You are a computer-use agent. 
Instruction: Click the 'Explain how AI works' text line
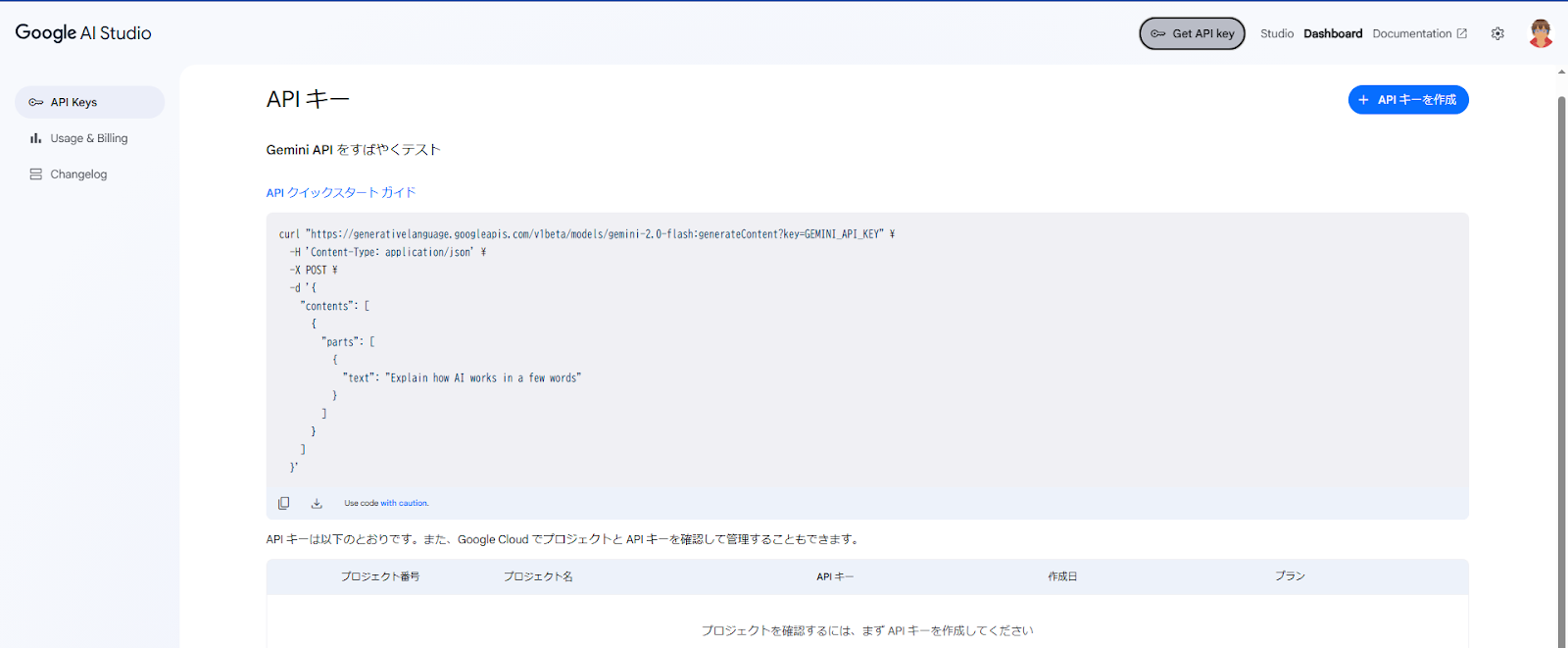pyautogui.click(x=462, y=377)
